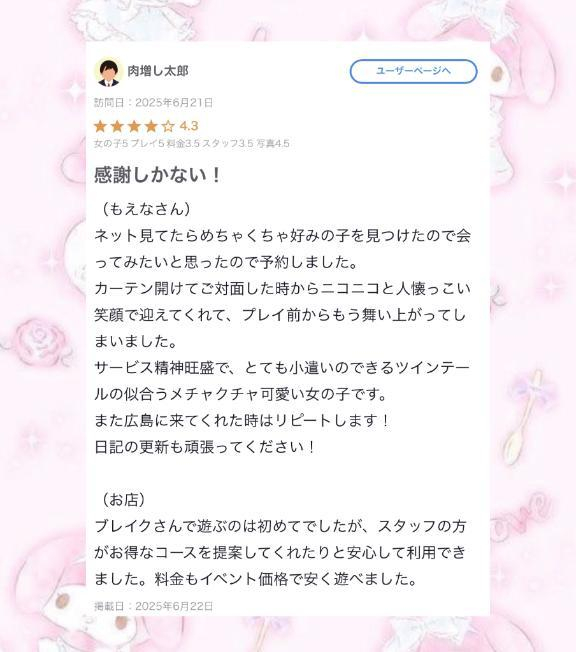Click the (お店) section heading

123,499
